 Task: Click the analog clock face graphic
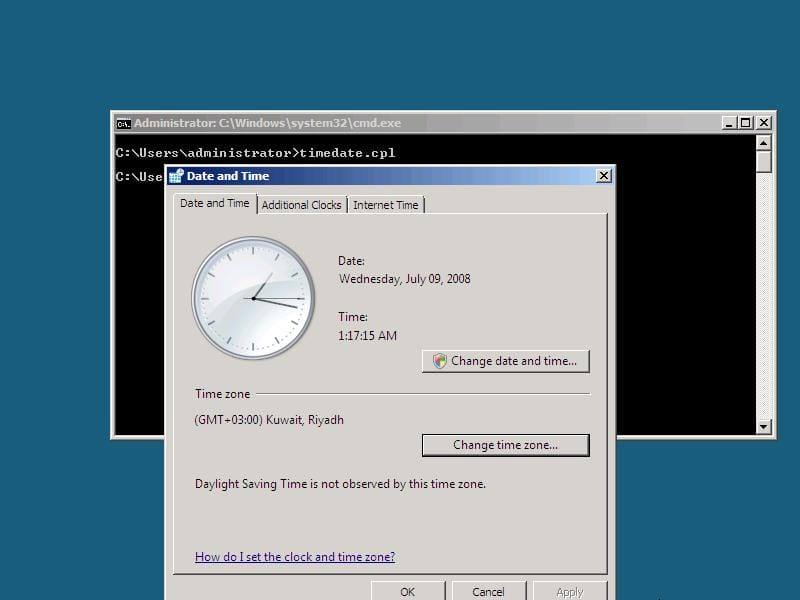click(x=253, y=297)
